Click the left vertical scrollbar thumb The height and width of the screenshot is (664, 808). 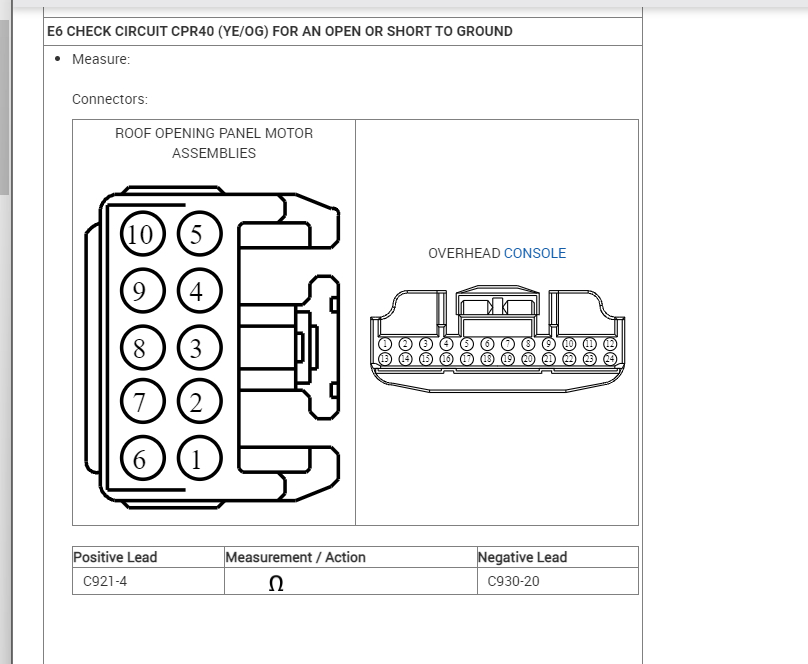click(5, 108)
